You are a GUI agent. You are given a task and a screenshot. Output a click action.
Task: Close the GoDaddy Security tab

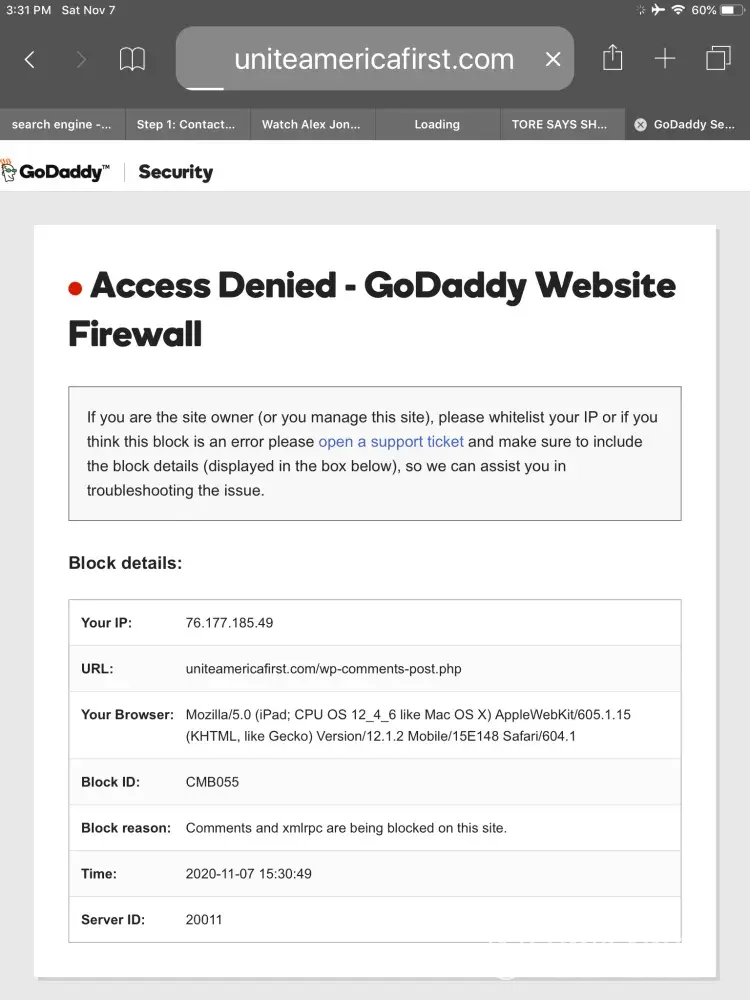tap(641, 125)
